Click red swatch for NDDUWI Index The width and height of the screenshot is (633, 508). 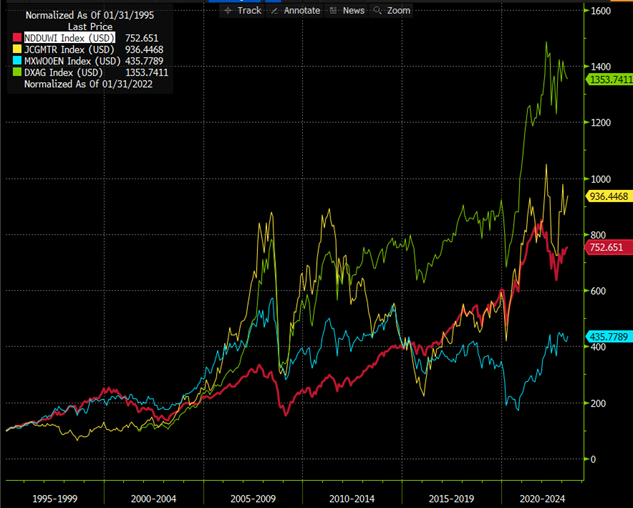point(14,37)
